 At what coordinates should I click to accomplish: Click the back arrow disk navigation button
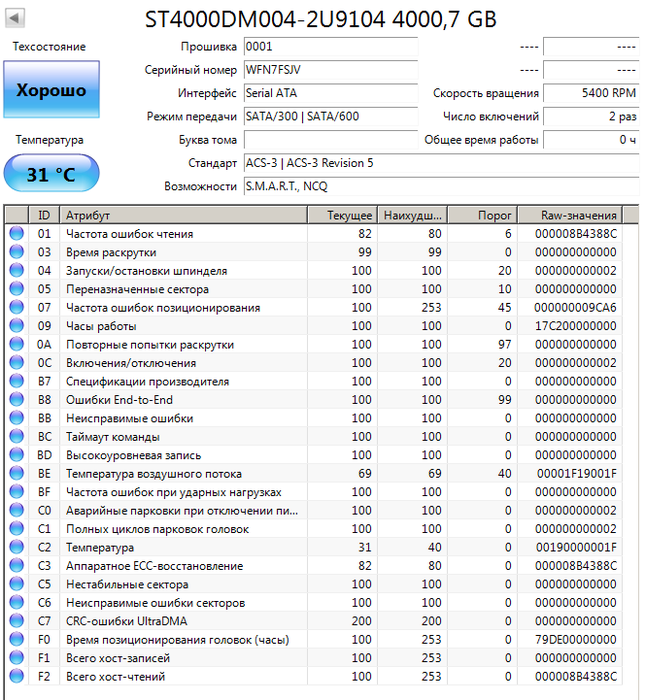(15, 18)
